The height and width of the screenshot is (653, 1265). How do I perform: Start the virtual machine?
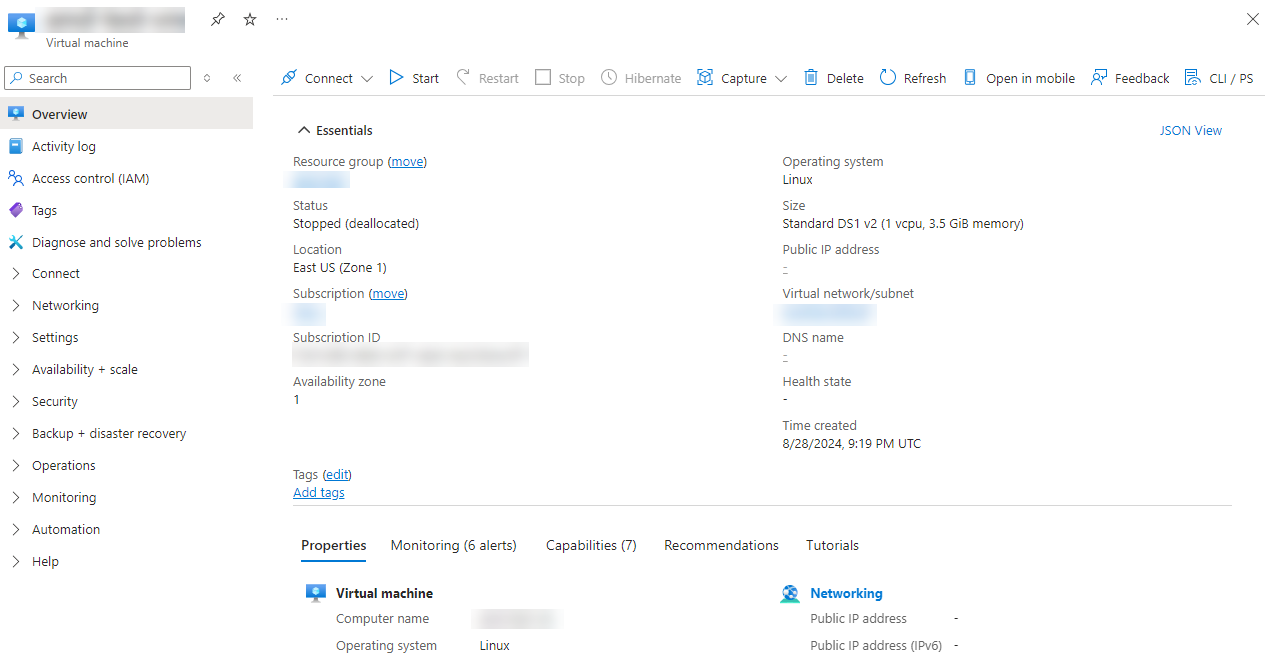point(414,78)
